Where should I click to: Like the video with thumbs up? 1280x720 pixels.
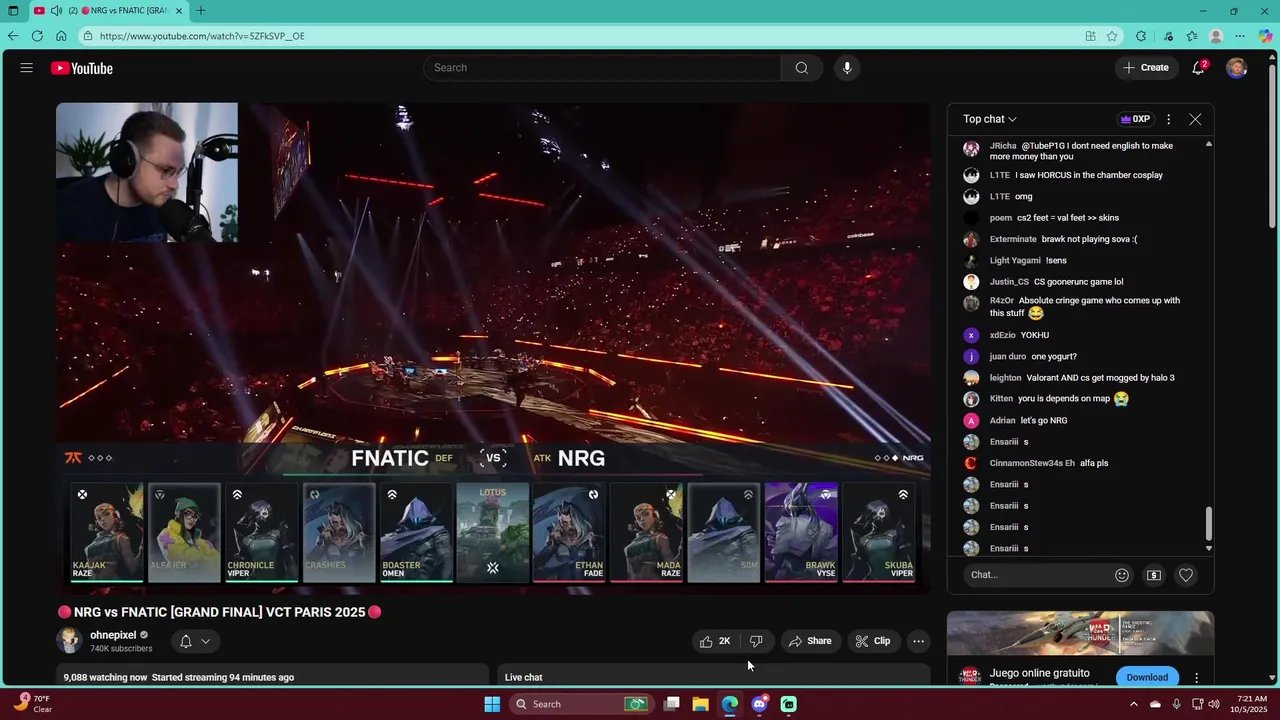tap(715, 641)
